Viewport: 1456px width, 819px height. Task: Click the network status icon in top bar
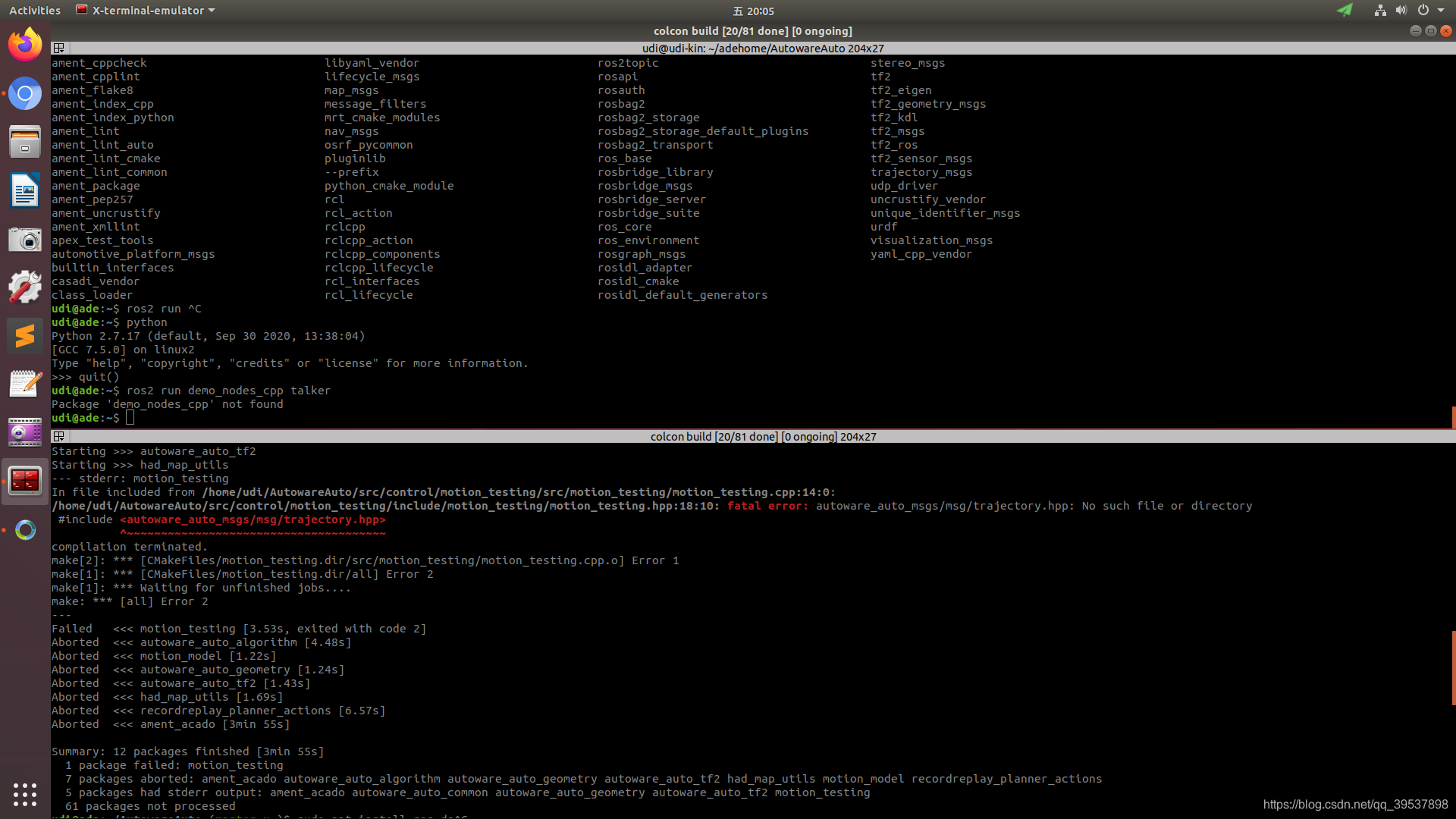1380,11
